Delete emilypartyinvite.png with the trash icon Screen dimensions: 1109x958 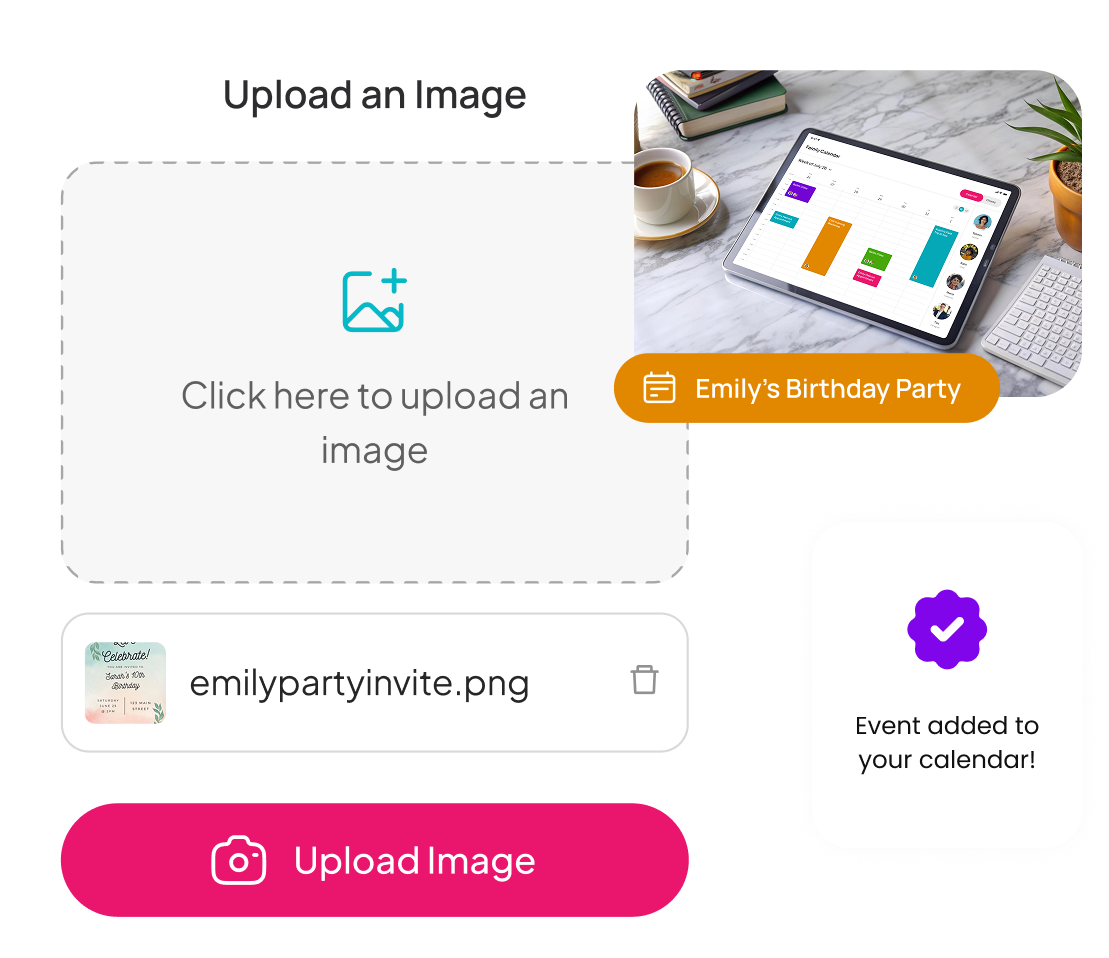point(644,680)
